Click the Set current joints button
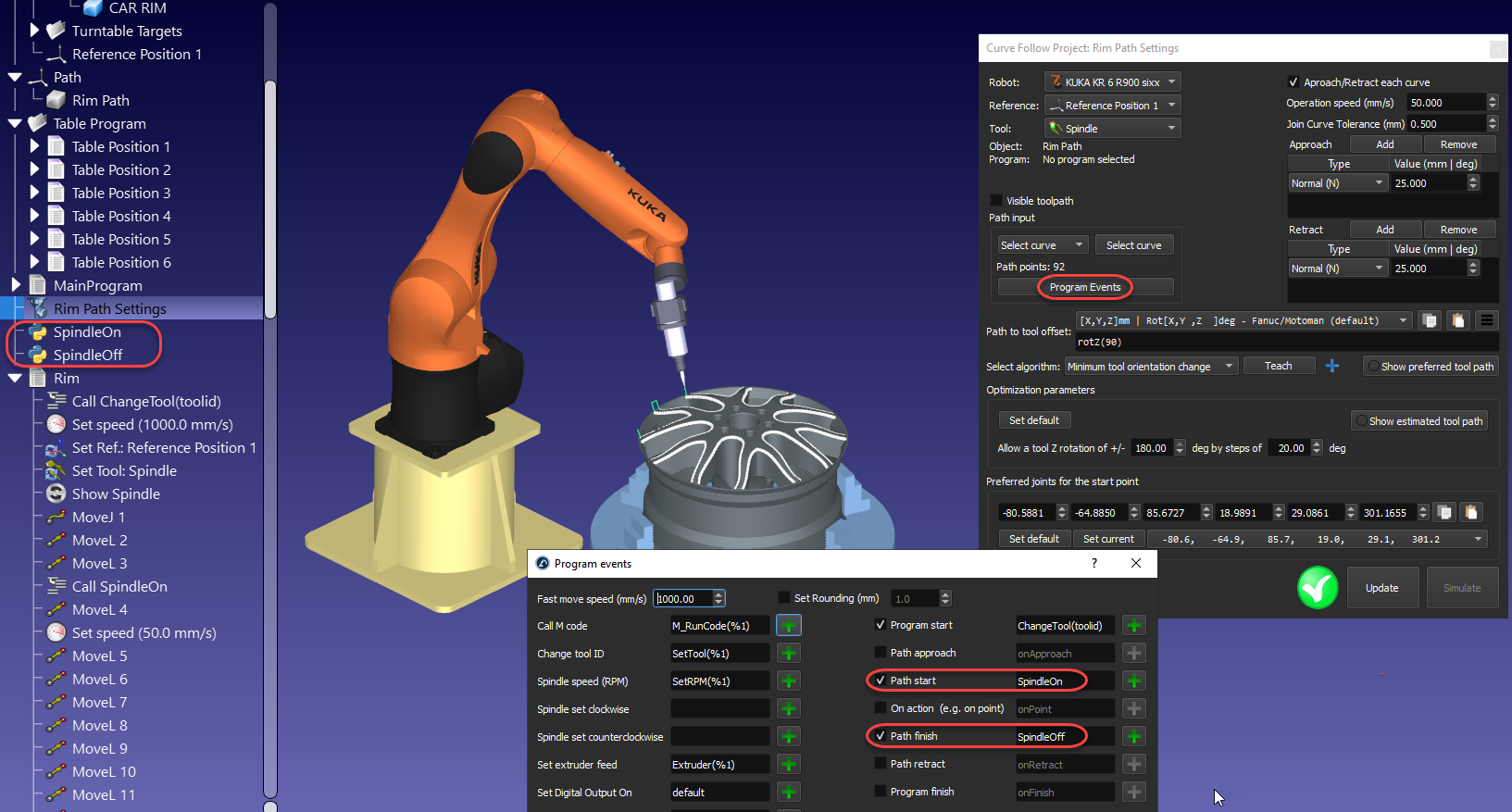This screenshot has width=1512, height=812. coord(1108,539)
